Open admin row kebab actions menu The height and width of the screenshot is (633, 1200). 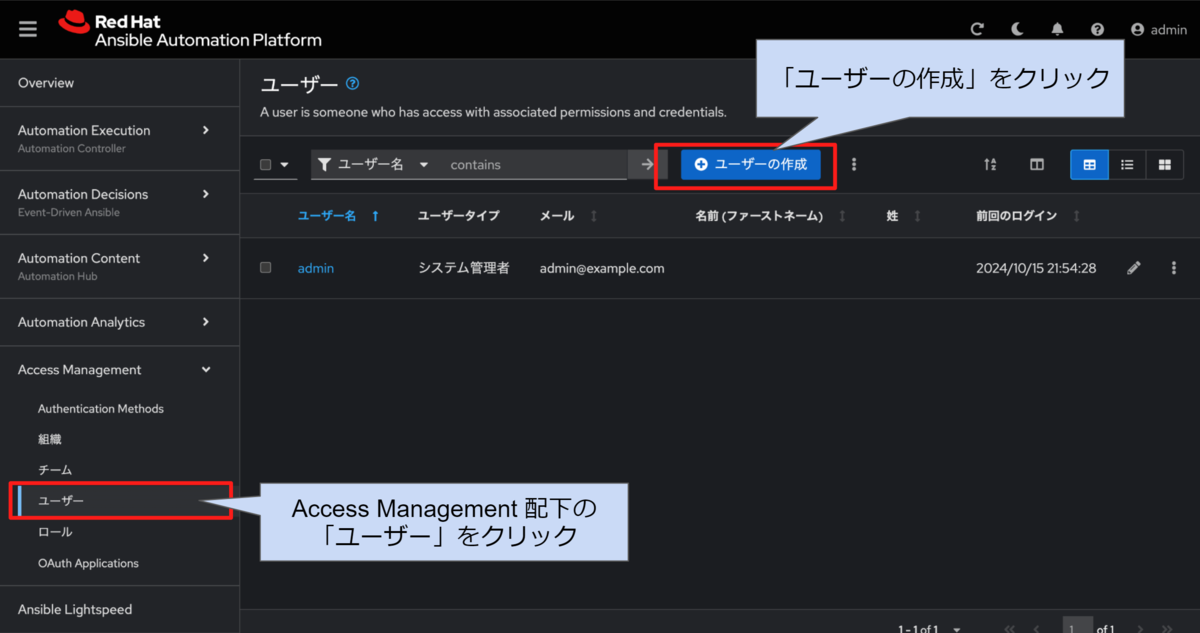pos(1173,268)
